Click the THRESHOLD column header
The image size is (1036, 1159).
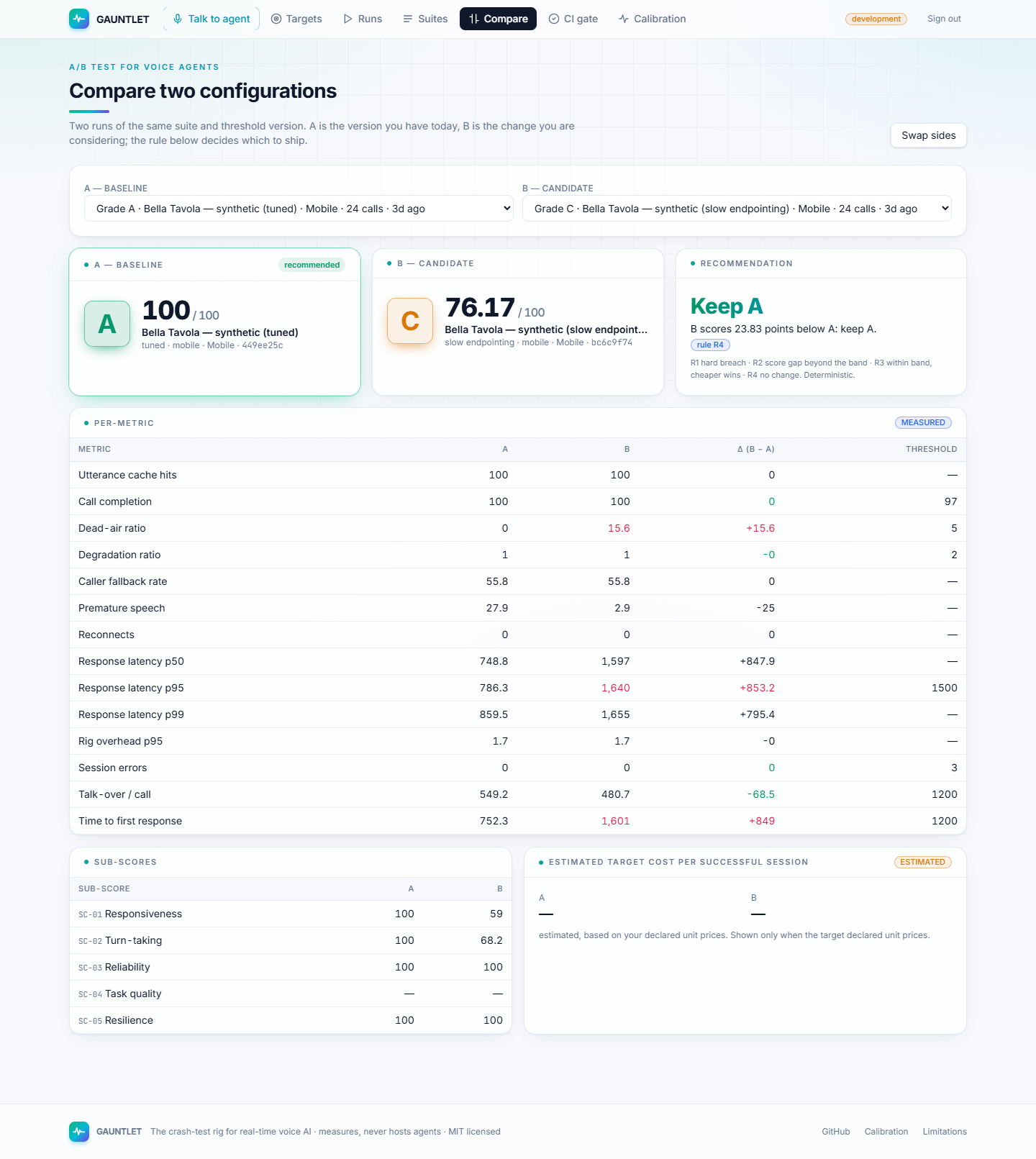(x=931, y=449)
